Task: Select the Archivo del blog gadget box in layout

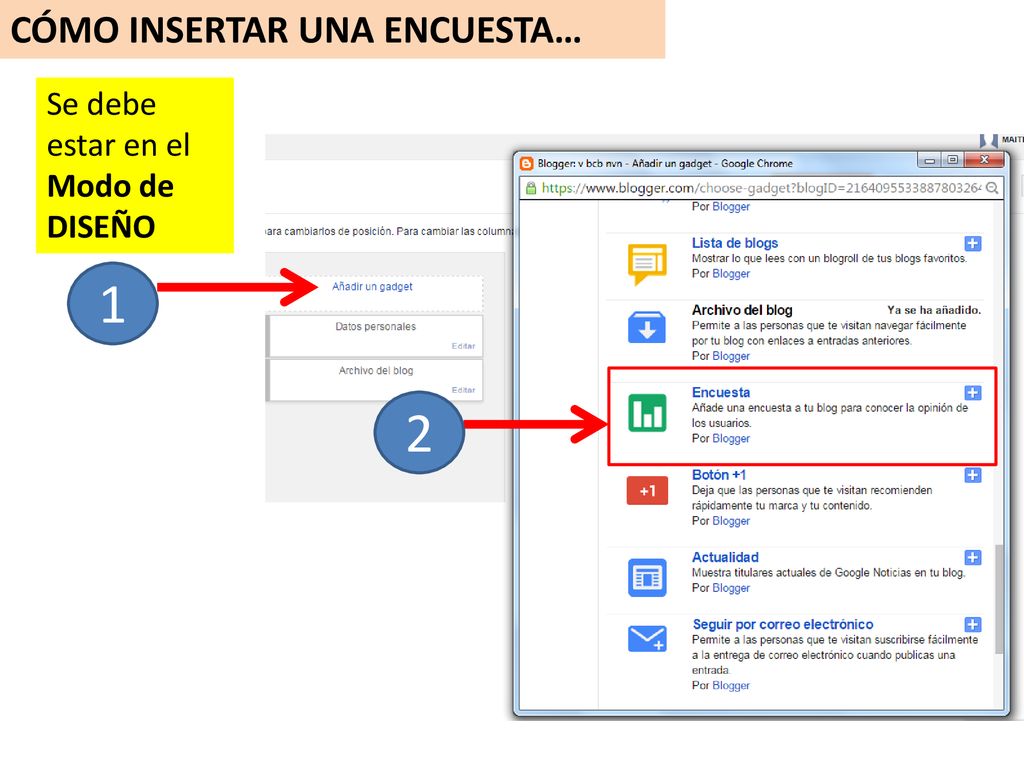Action: [x=376, y=380]
